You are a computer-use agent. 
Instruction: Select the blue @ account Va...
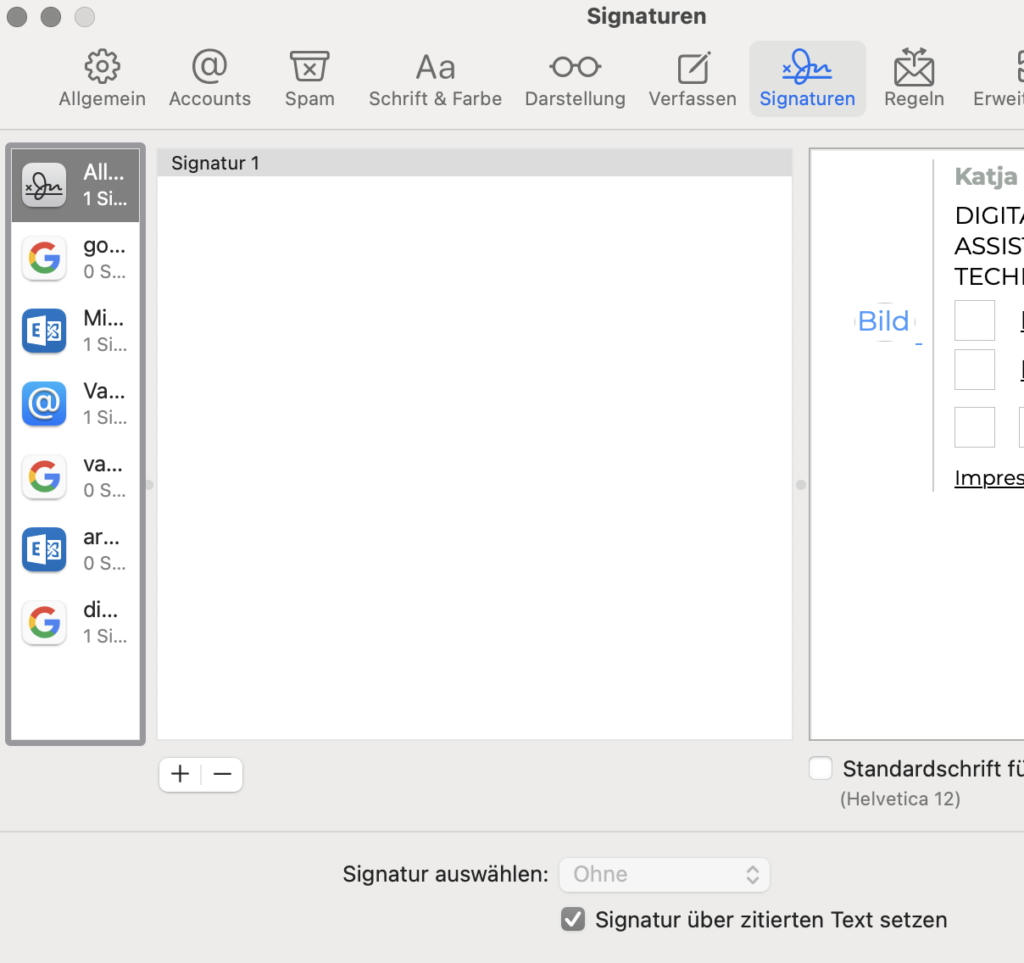tap(75, 404)
